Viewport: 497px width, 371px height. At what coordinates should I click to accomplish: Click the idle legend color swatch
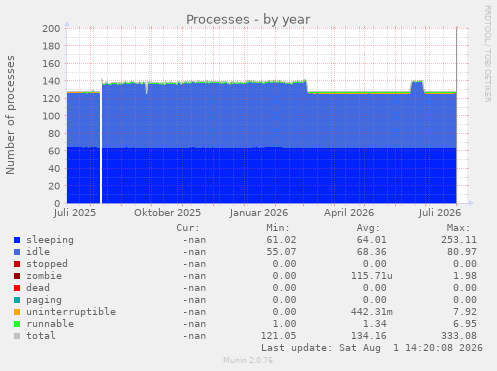pyautogui.click(x=17, y=252)
